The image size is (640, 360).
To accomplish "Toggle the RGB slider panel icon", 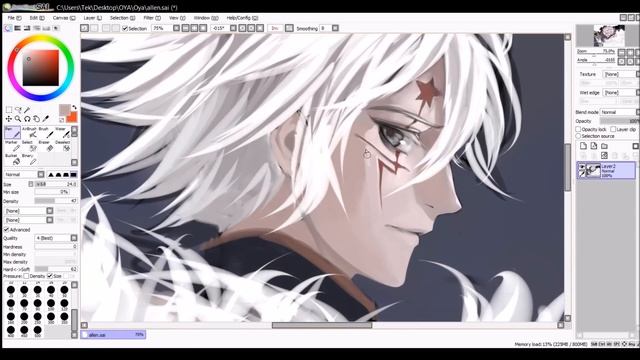I will [x=18, y=28].
